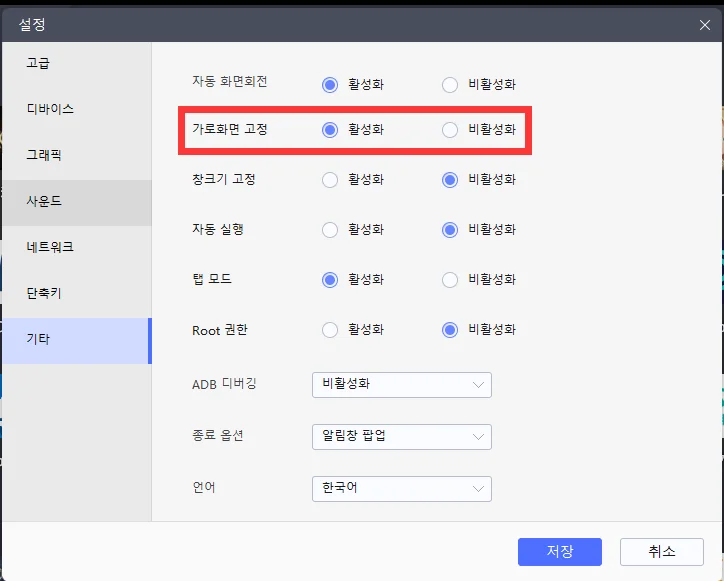Enable 탭 모드 with 활성화 radio
The image size is (724, 581).
coord(330,280)
